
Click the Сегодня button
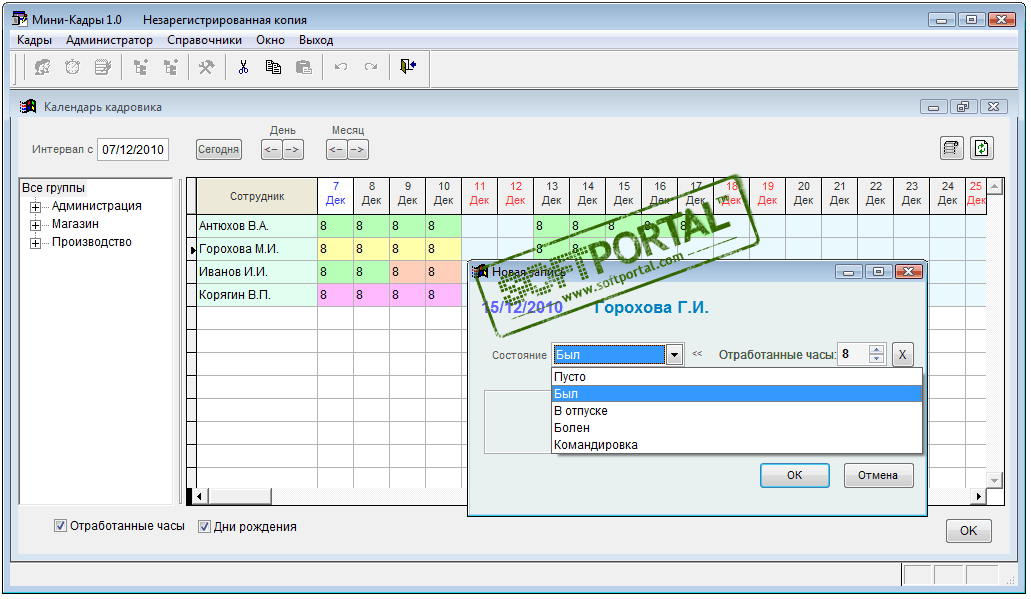pyautogui.click(x=218, y=149)
